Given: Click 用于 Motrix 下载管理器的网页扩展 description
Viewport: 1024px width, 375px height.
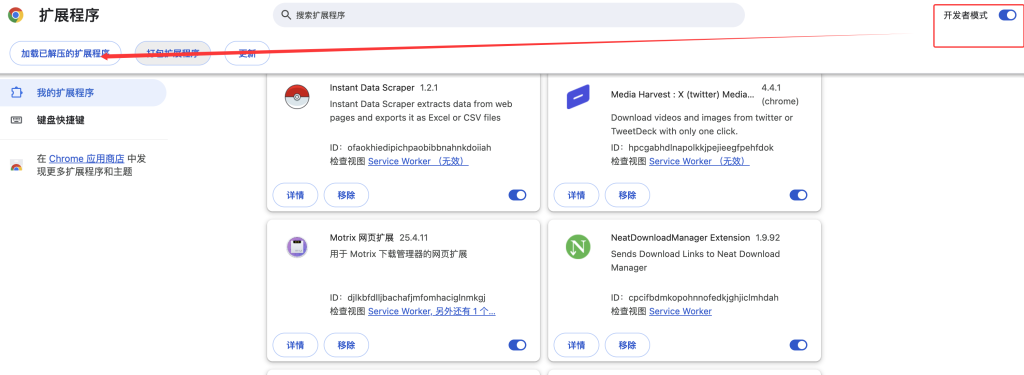Looking at the screenshot, I should 398,254.
